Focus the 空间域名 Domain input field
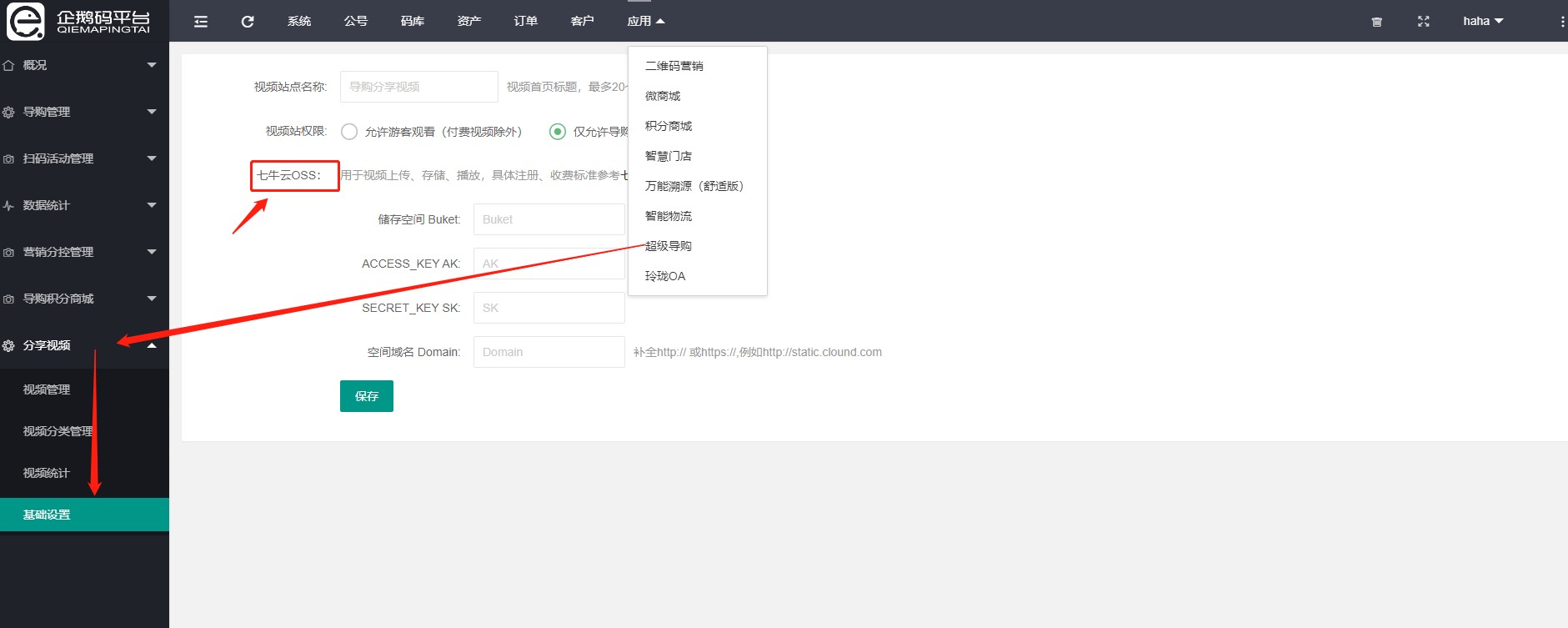This screenshot has width=1568, height=628. [549, 352]
